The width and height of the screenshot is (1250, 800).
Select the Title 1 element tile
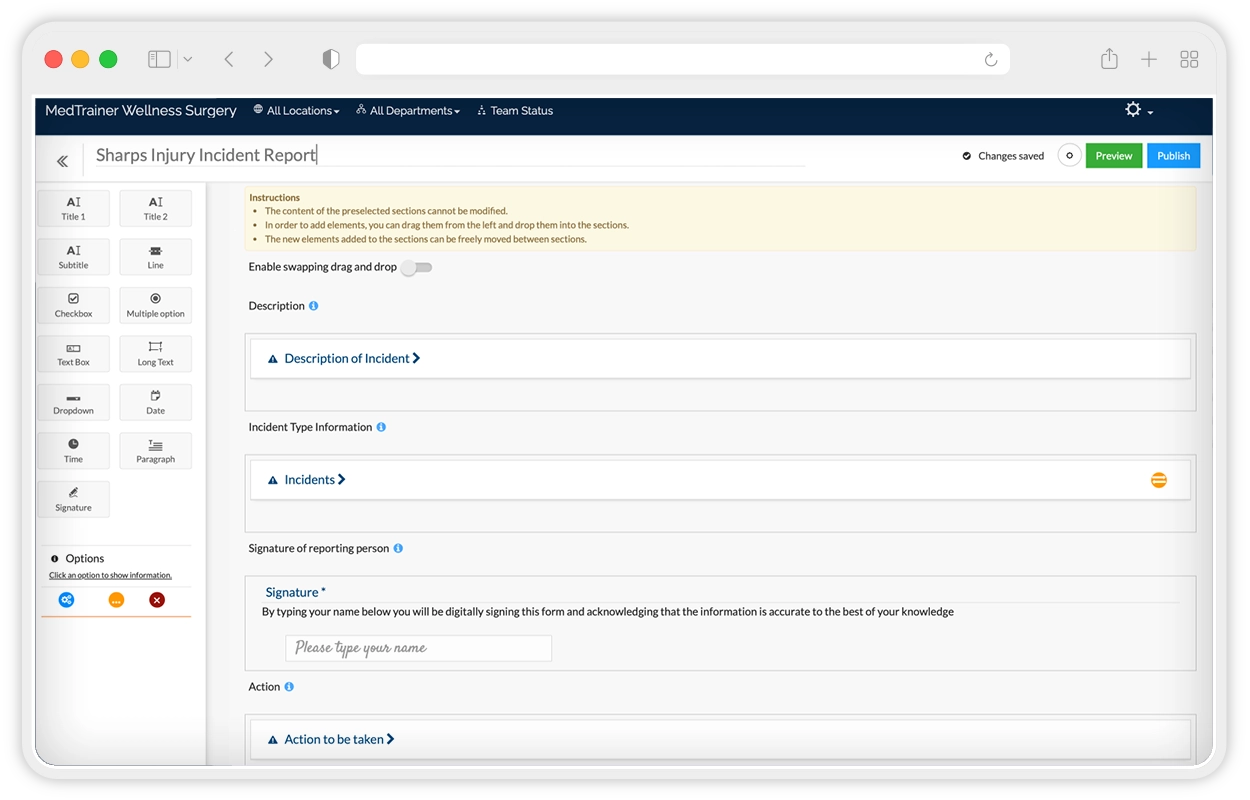73,208
